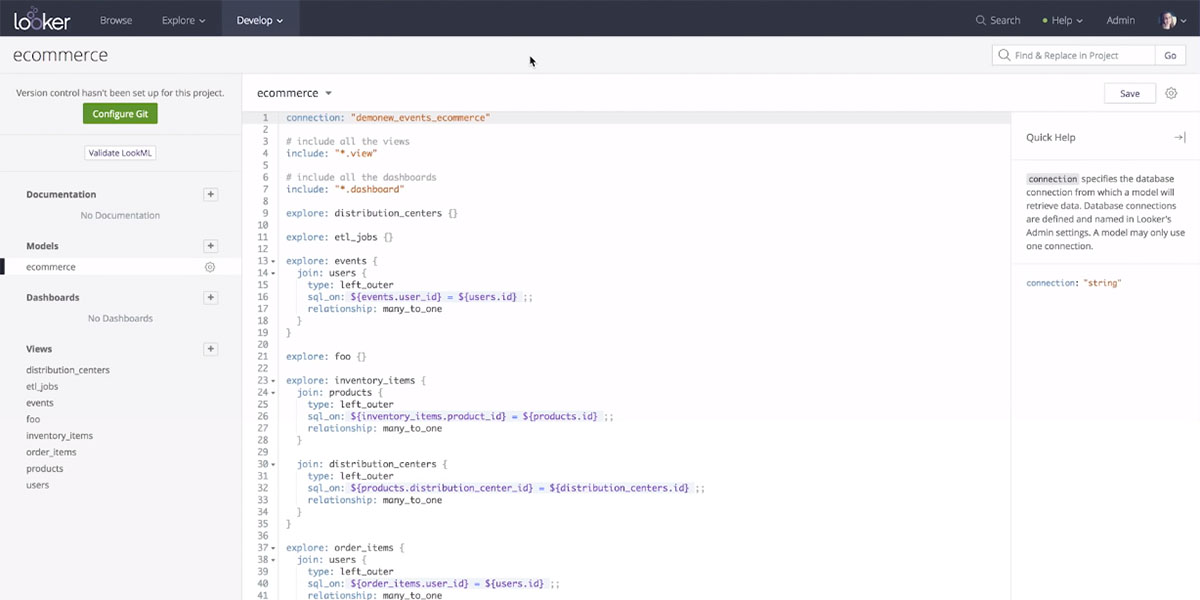
Task: Collapse the Quick Help panel
Action: pos(1179,137)
